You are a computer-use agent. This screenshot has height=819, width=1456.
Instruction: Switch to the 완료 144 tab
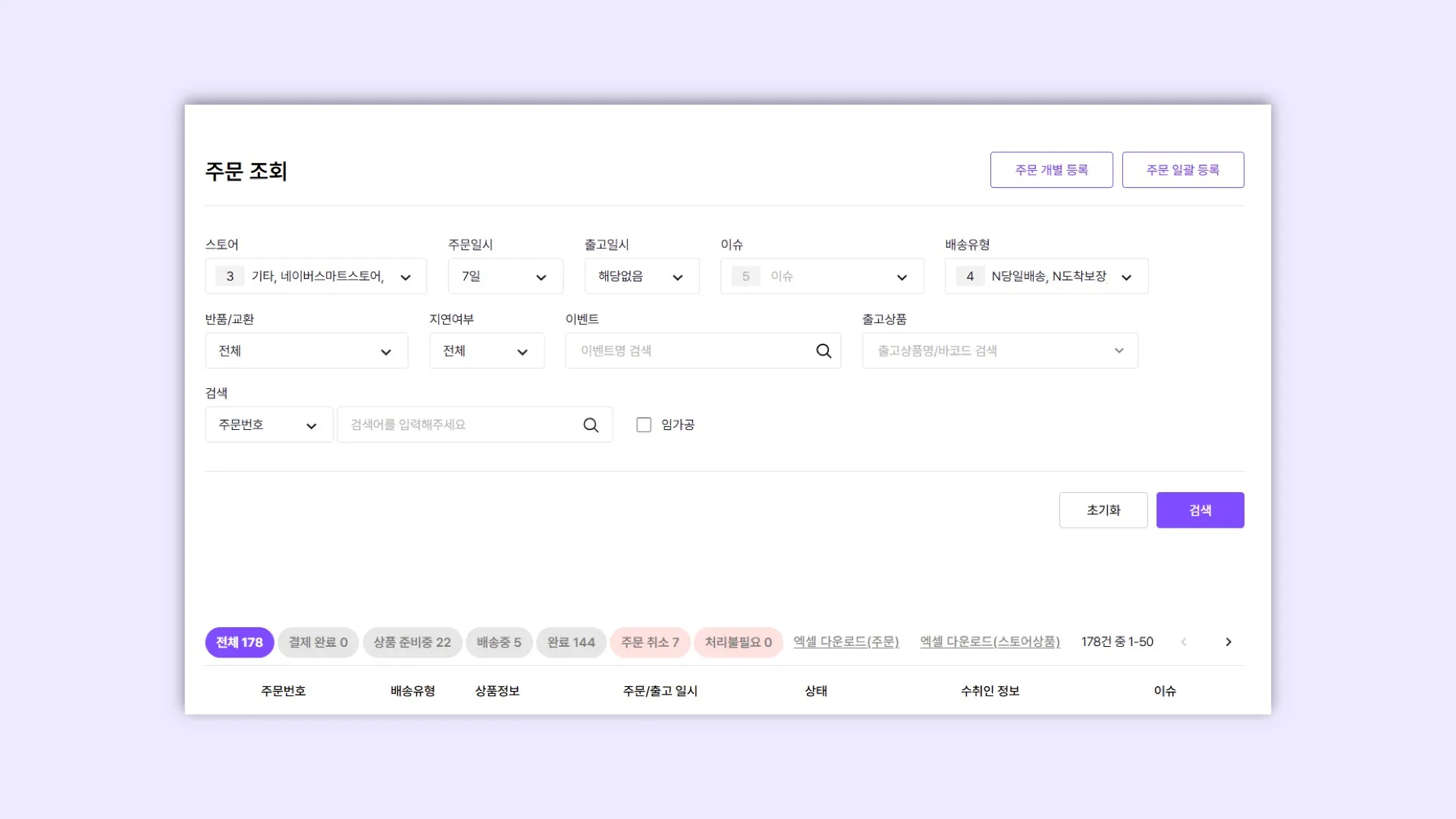(x=571, y=642)
